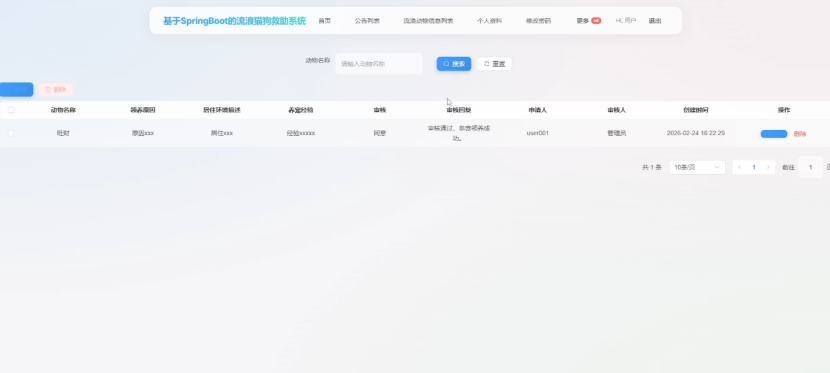The width and height of the screenshot is (830, 373).
Task: Click the 搜索 search button
Action: tap(454, 64)
